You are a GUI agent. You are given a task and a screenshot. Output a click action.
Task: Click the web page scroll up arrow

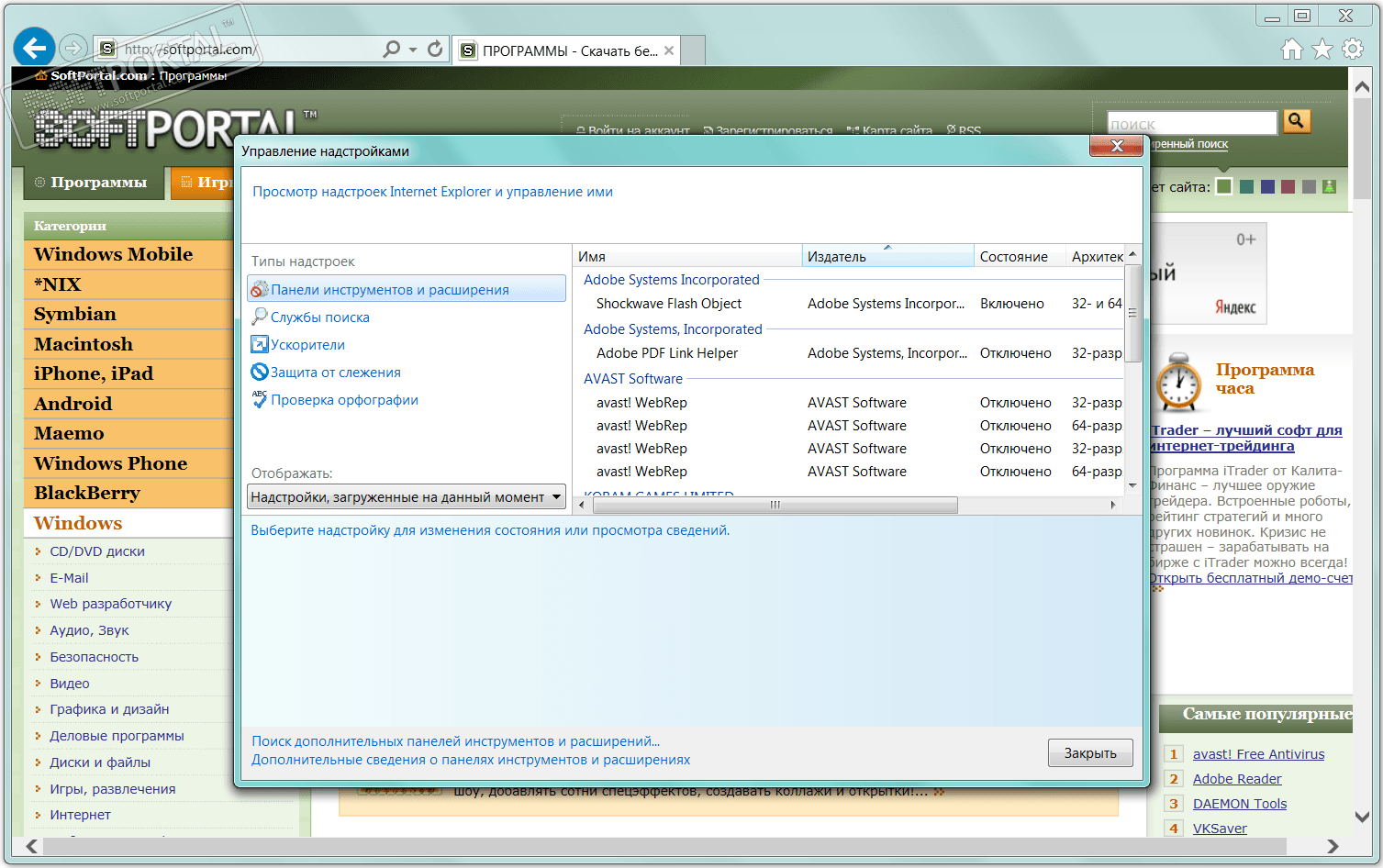[x=1363, y=86]
